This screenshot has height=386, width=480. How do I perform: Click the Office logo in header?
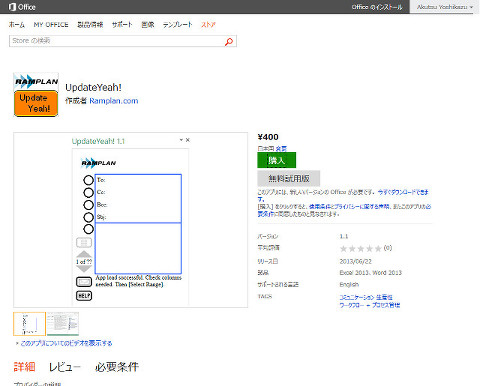22,7
